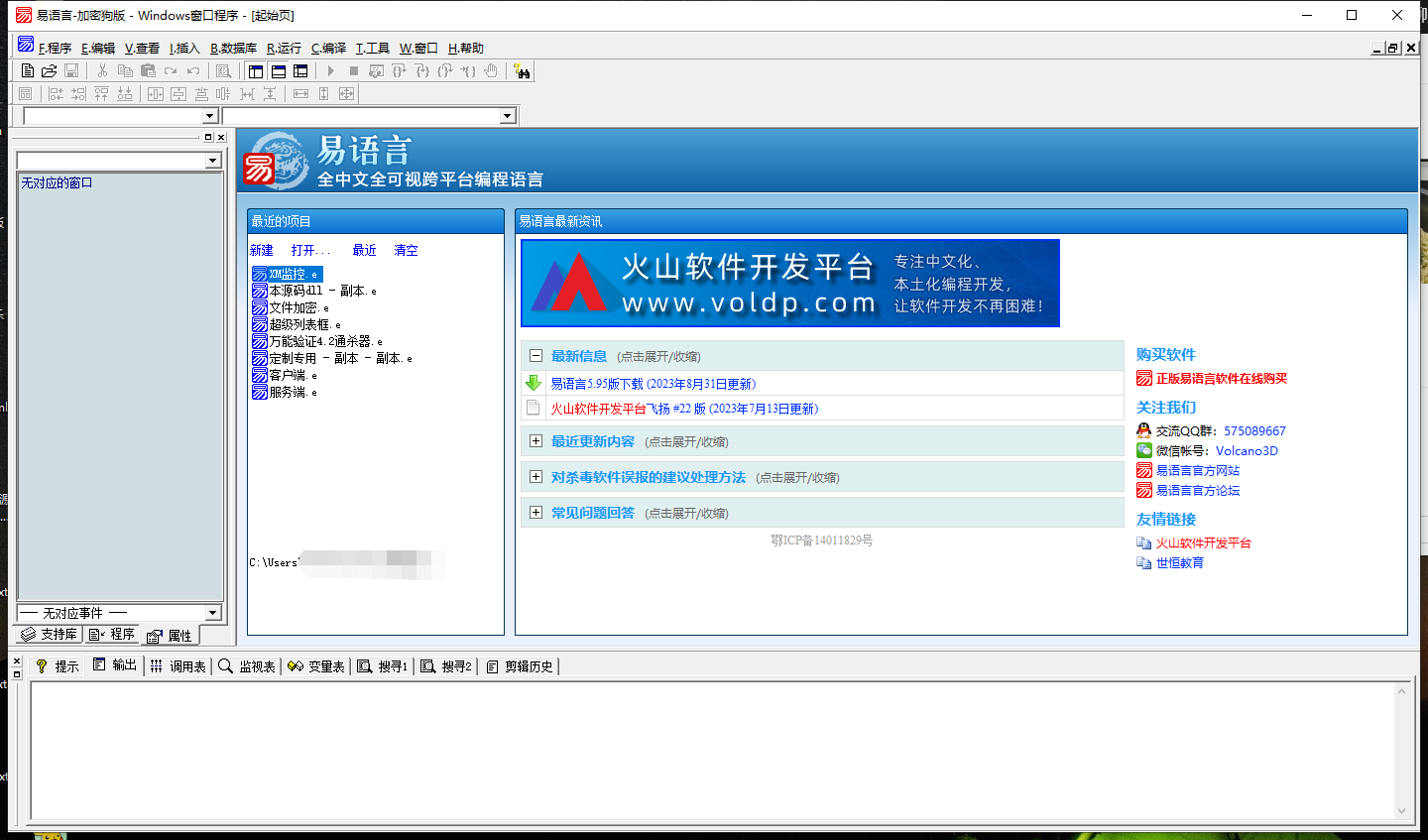Open the E.编辑 menu

click(98, 48)
